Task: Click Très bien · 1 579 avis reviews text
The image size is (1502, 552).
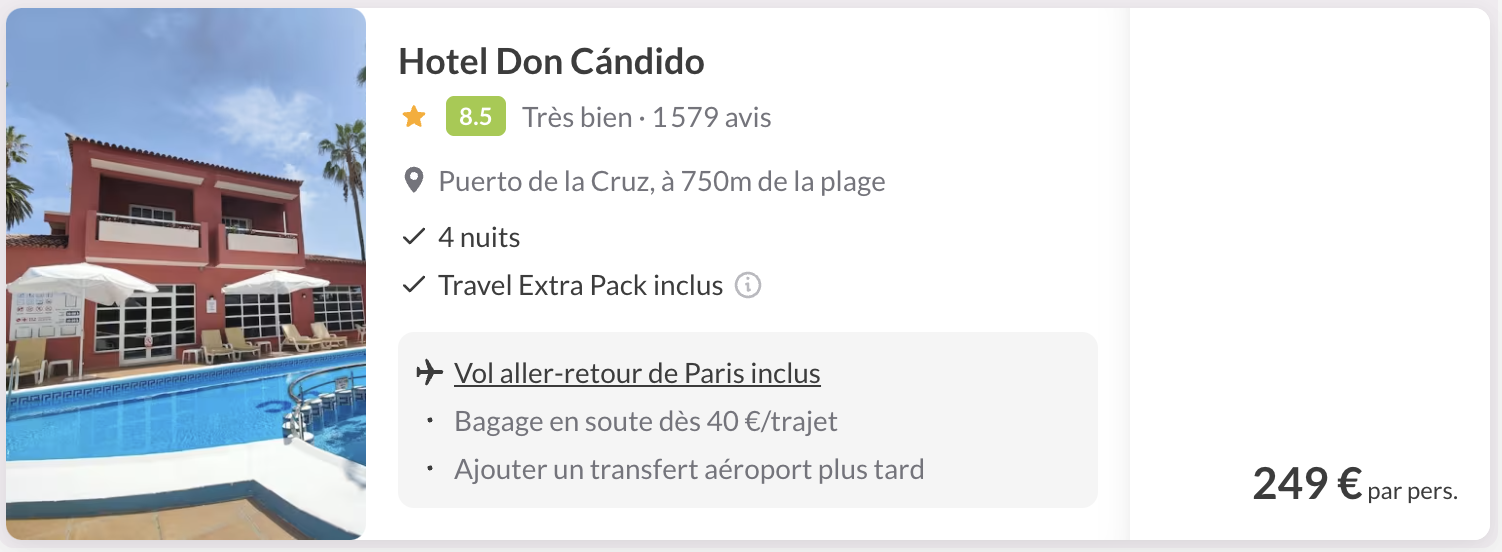Action: 647,117
